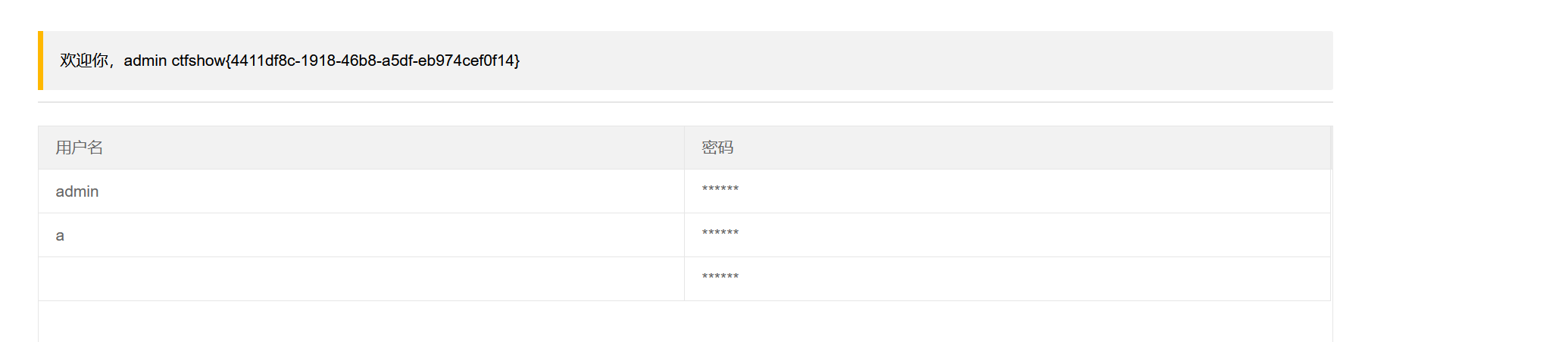Select the admin username cell in table

(77, 191)
